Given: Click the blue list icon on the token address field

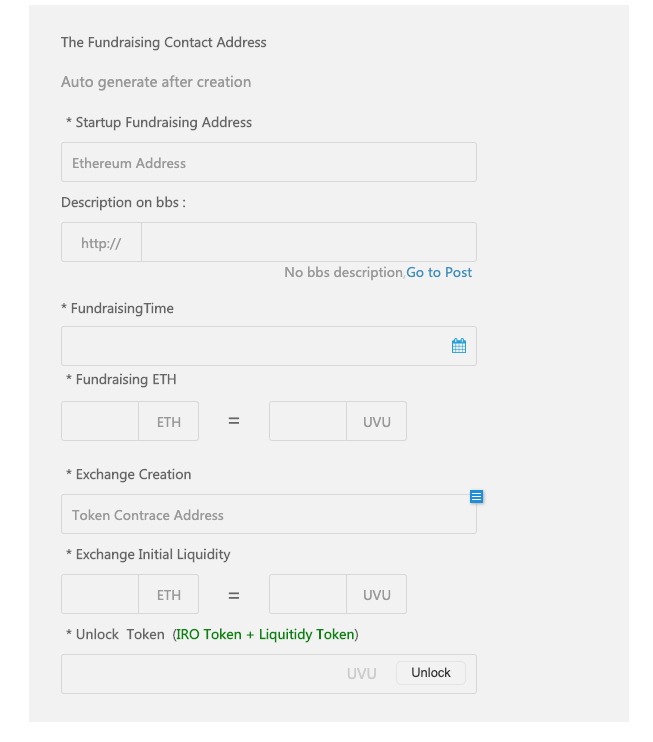Looking at the screenshot, I should (x=477, y=496).
